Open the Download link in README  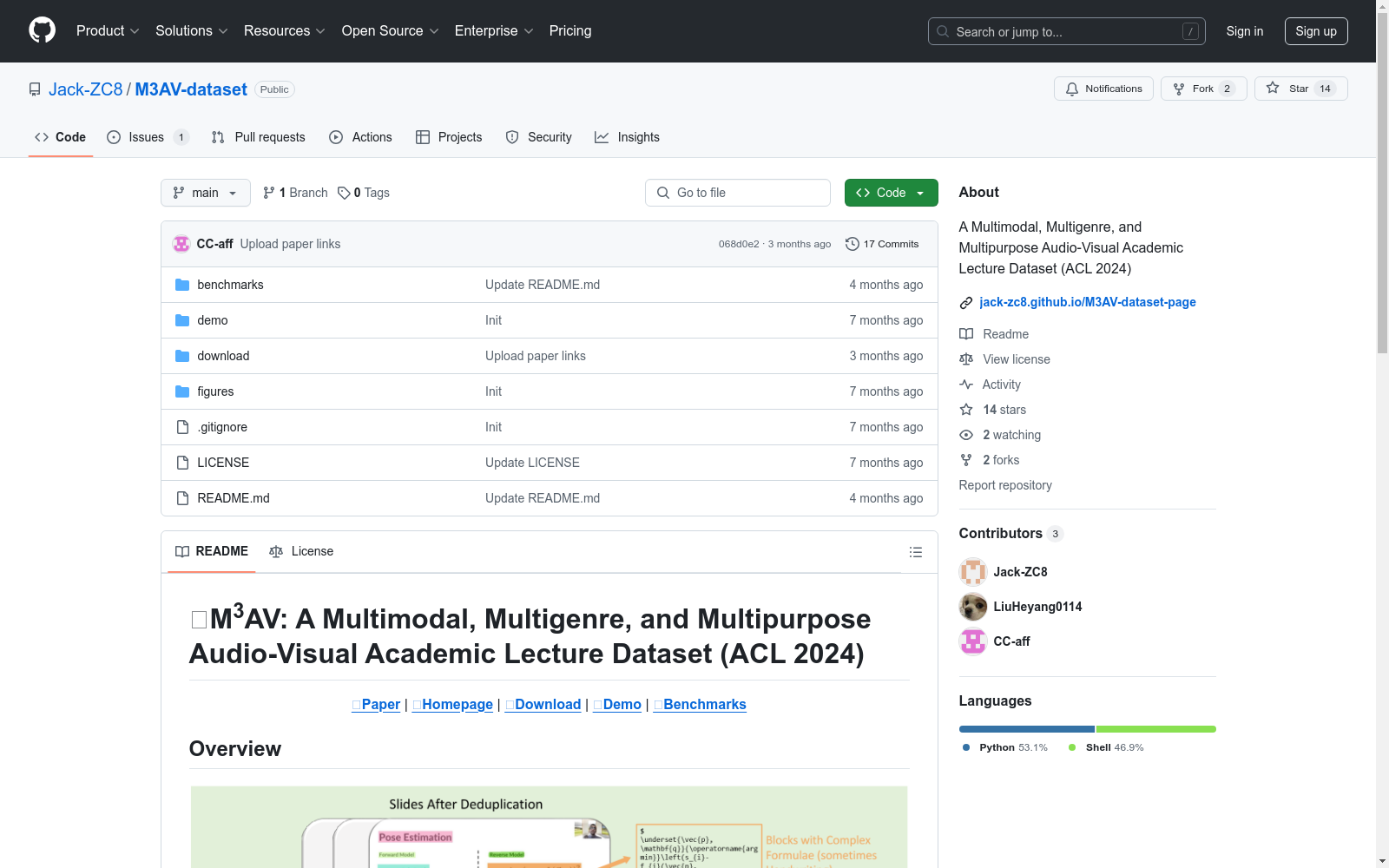[543, 704]
